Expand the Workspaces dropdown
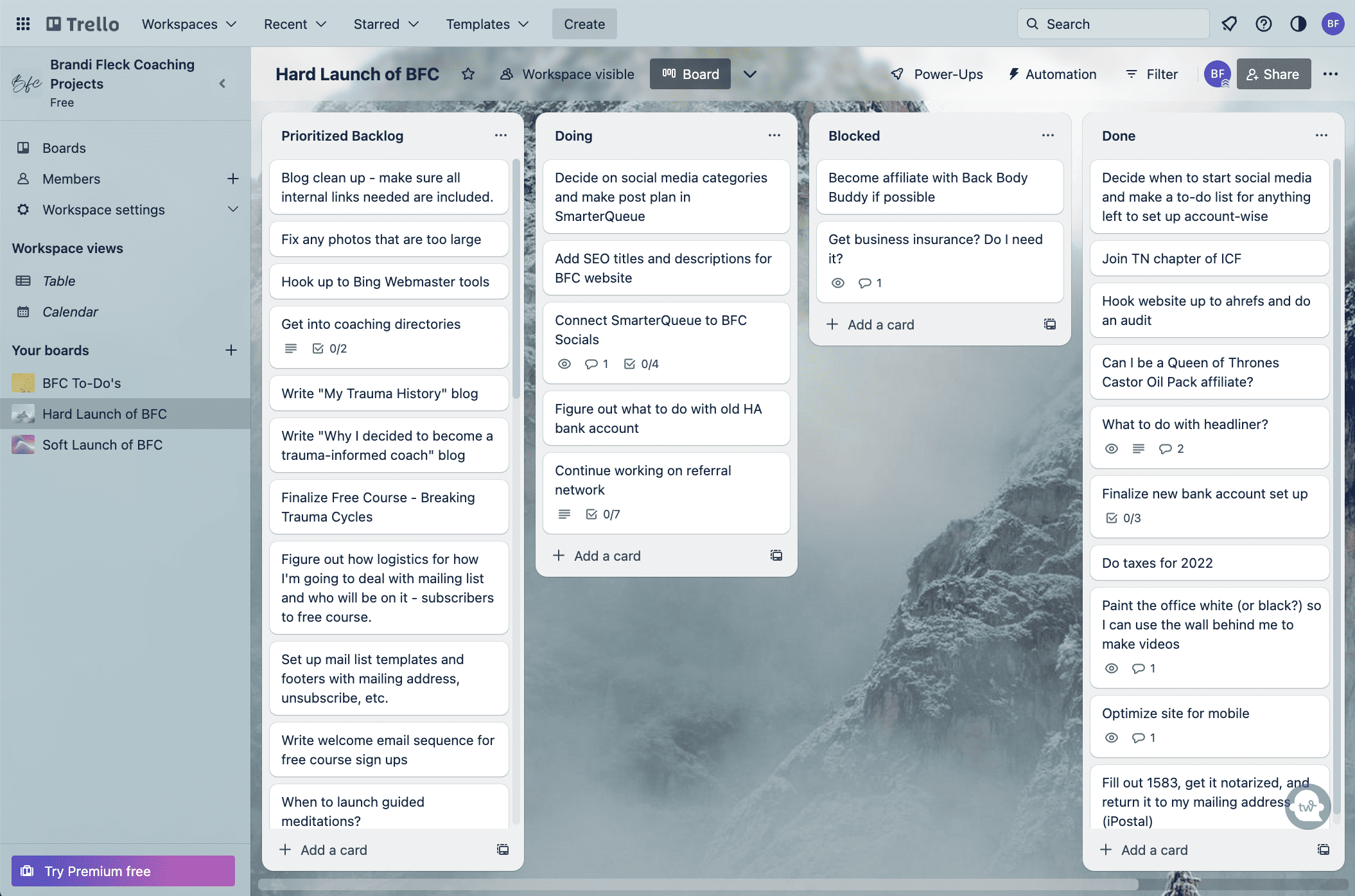1355x896 pixels. (189, 24)
